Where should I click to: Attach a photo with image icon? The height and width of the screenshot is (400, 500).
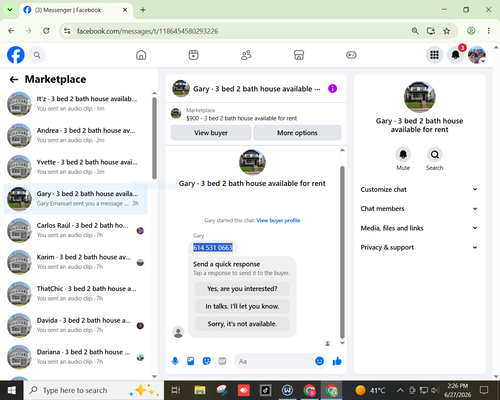coord(191,361)
